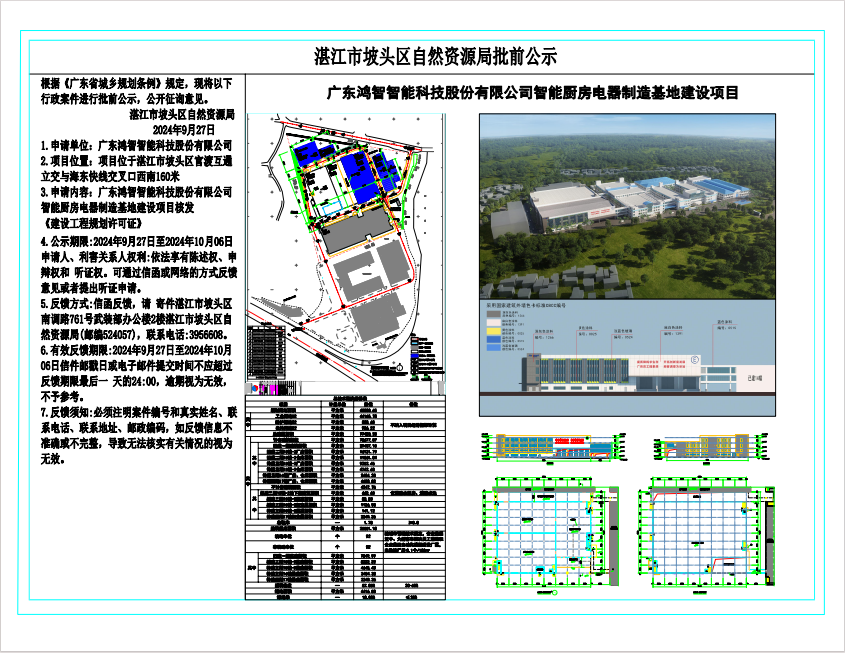Click item 1.申请单位 line
845x653 pixels.
point(136,145)
